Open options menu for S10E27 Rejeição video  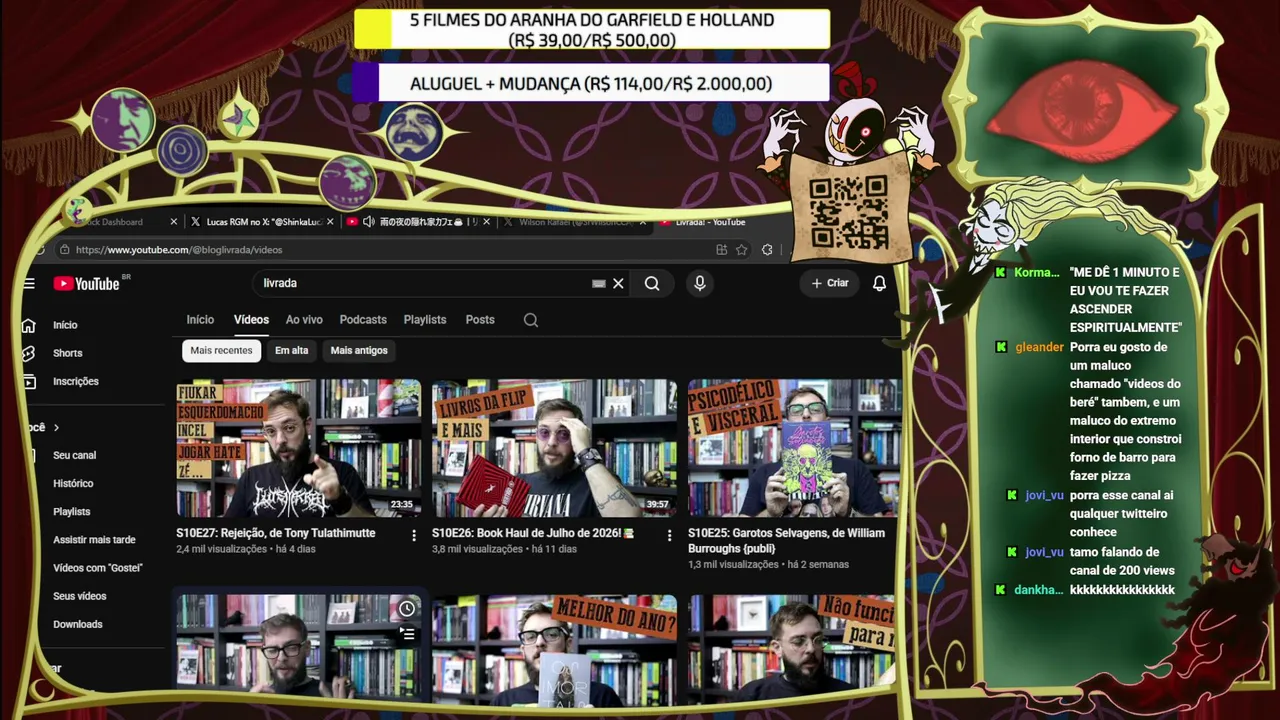[x=414, y=536]
